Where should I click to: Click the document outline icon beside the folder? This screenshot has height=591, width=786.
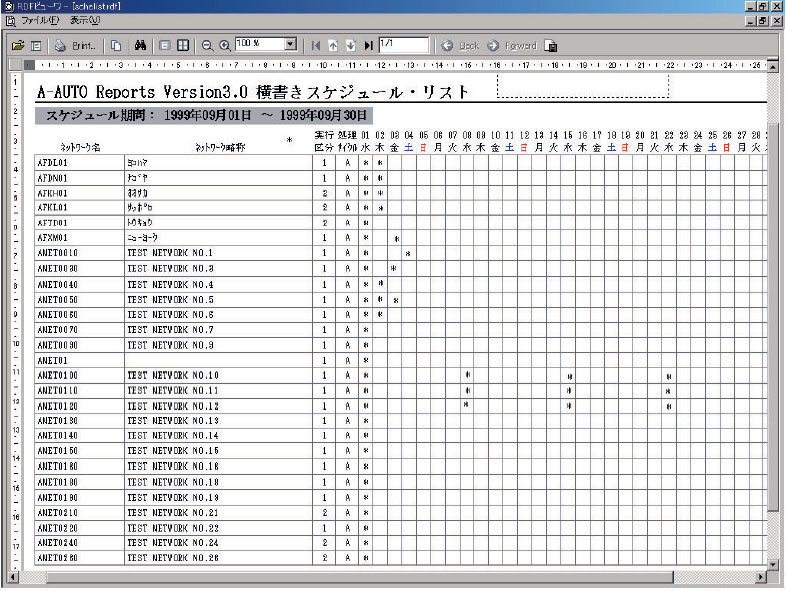click(x=36, y=46)
